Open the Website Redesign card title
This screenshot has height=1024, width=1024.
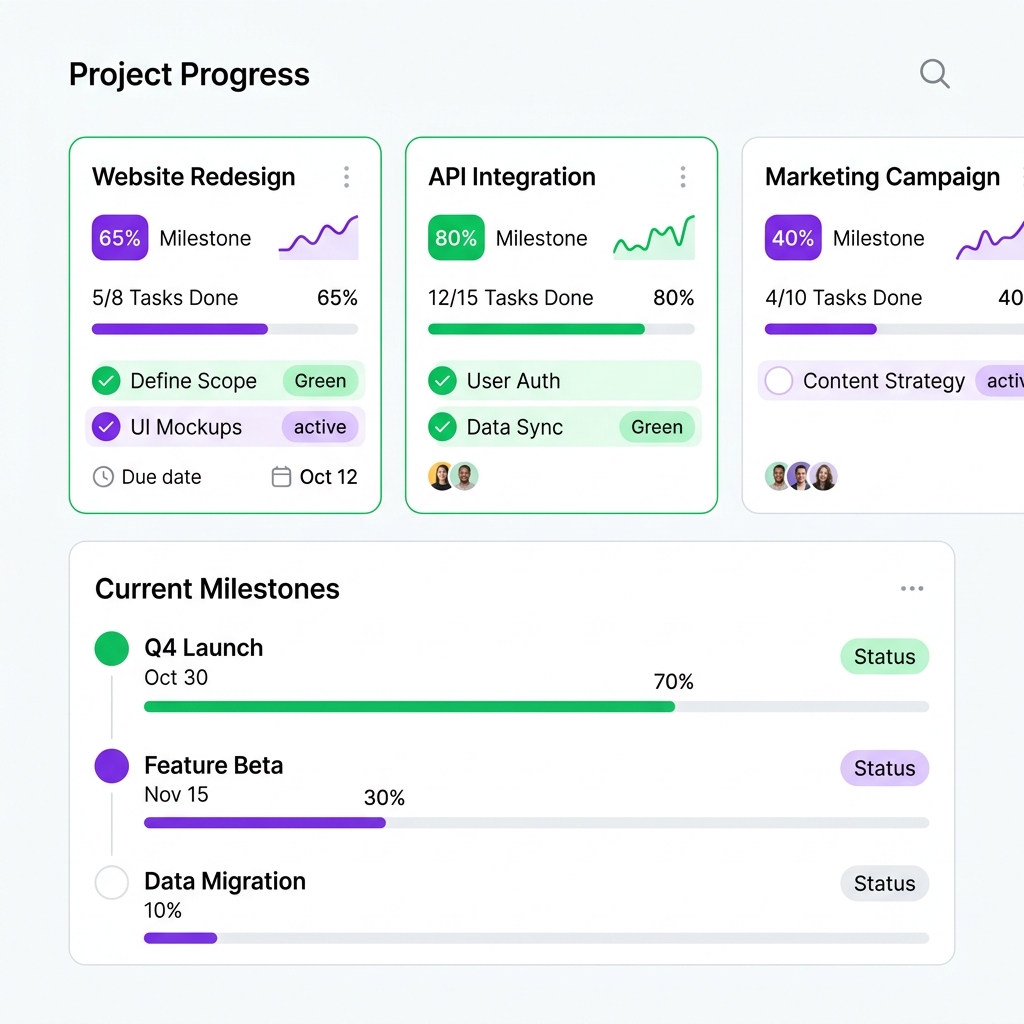tap(193, 177)
